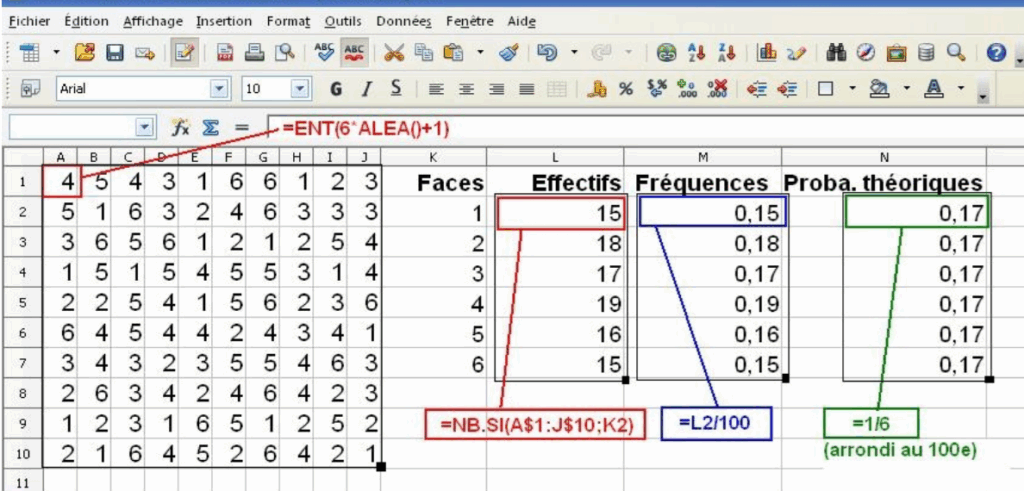The height and width of the screenshot is (491, 1024).
Task: Expand the Name Box dropdown arrow
Action: click(x=146, y=127)
